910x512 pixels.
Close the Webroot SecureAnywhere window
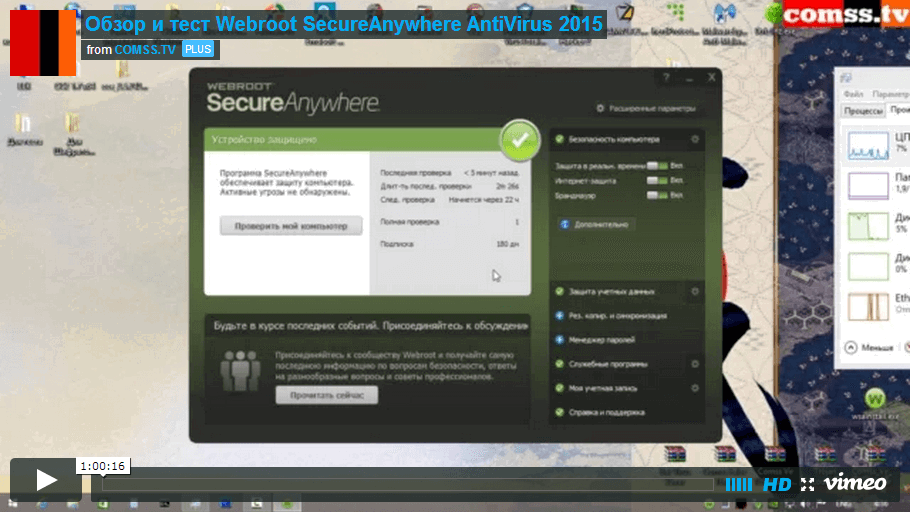(x=712, y=77)
